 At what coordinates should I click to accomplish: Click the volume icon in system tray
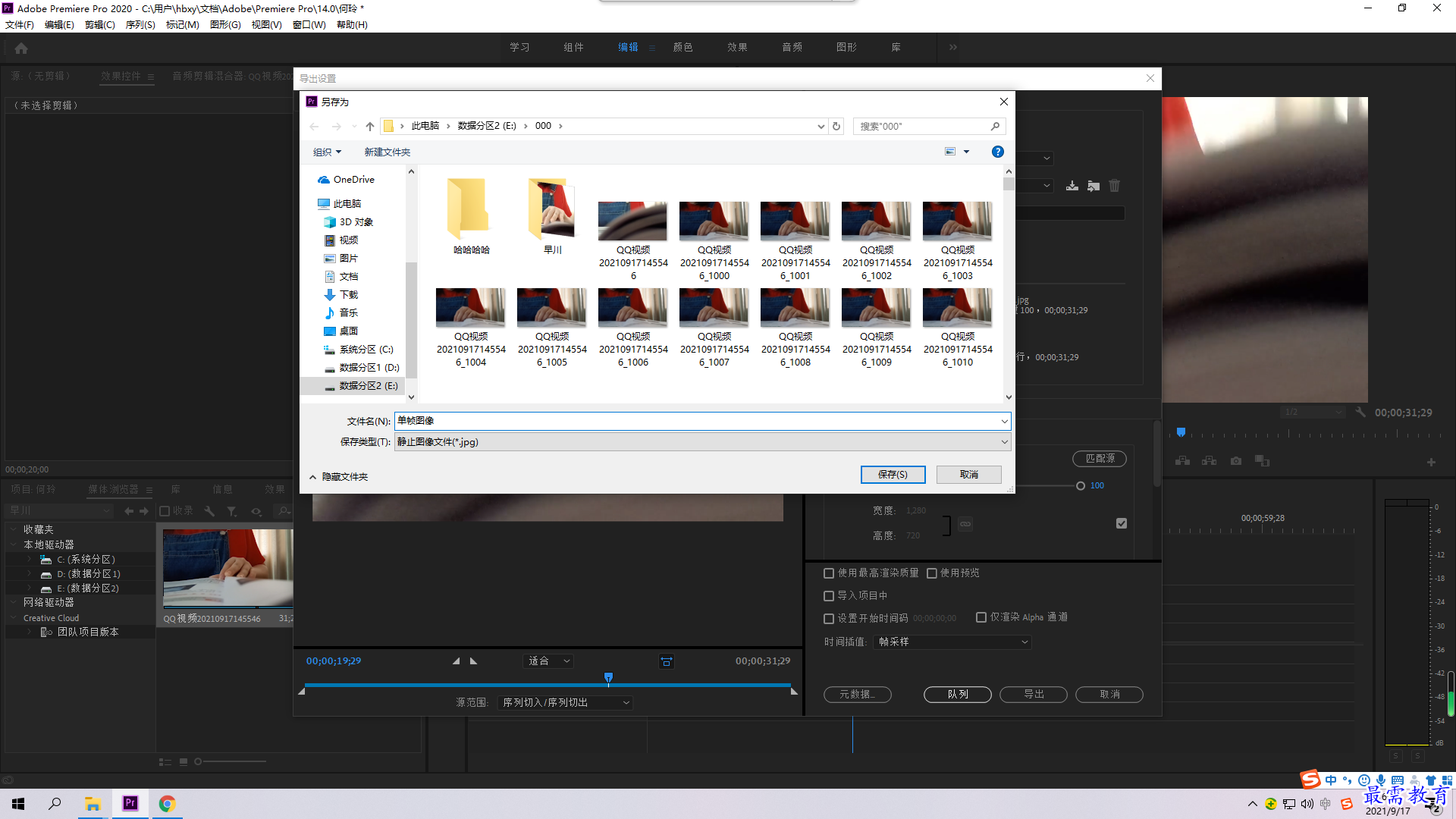tap(1307, 804)
